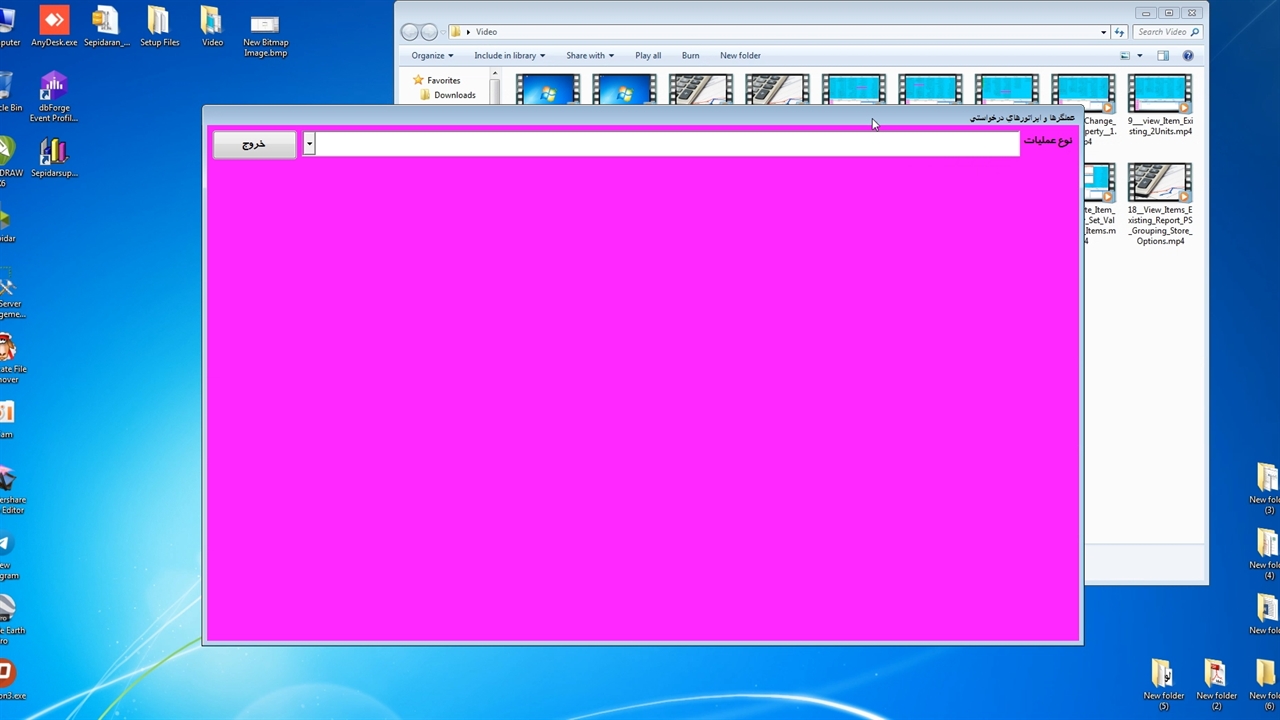Select the New Bitmap Image.bmp file
This screenshot has width=1280, height=720.
pyautogui.click(x=265, y=24)
